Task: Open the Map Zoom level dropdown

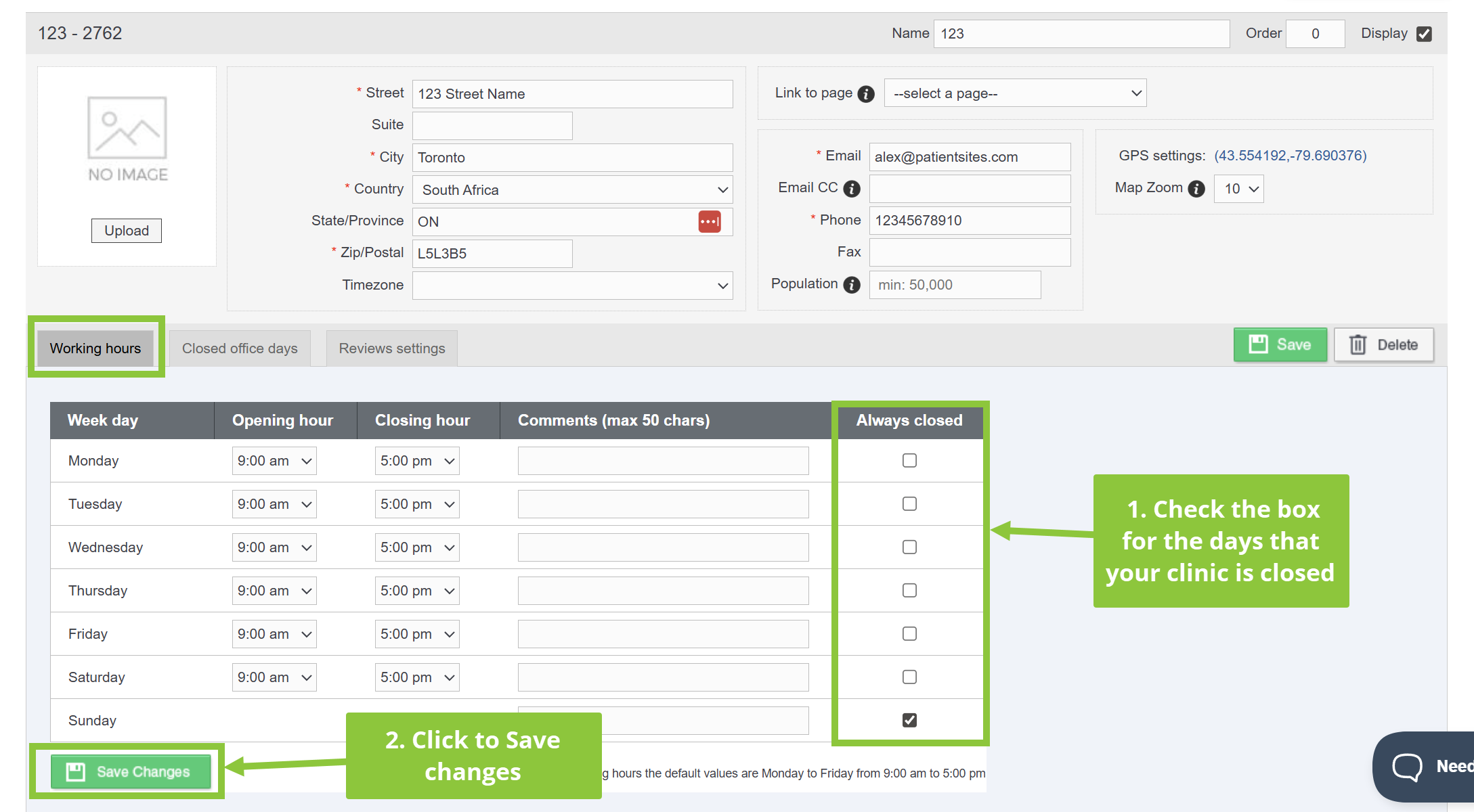Action: coord(1239,189)
